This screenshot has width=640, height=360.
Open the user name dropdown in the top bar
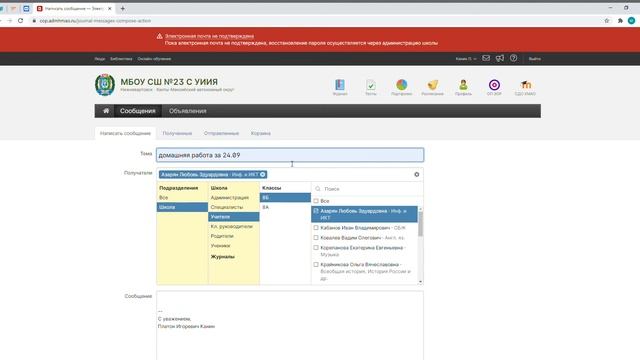[x=466, y=59]
